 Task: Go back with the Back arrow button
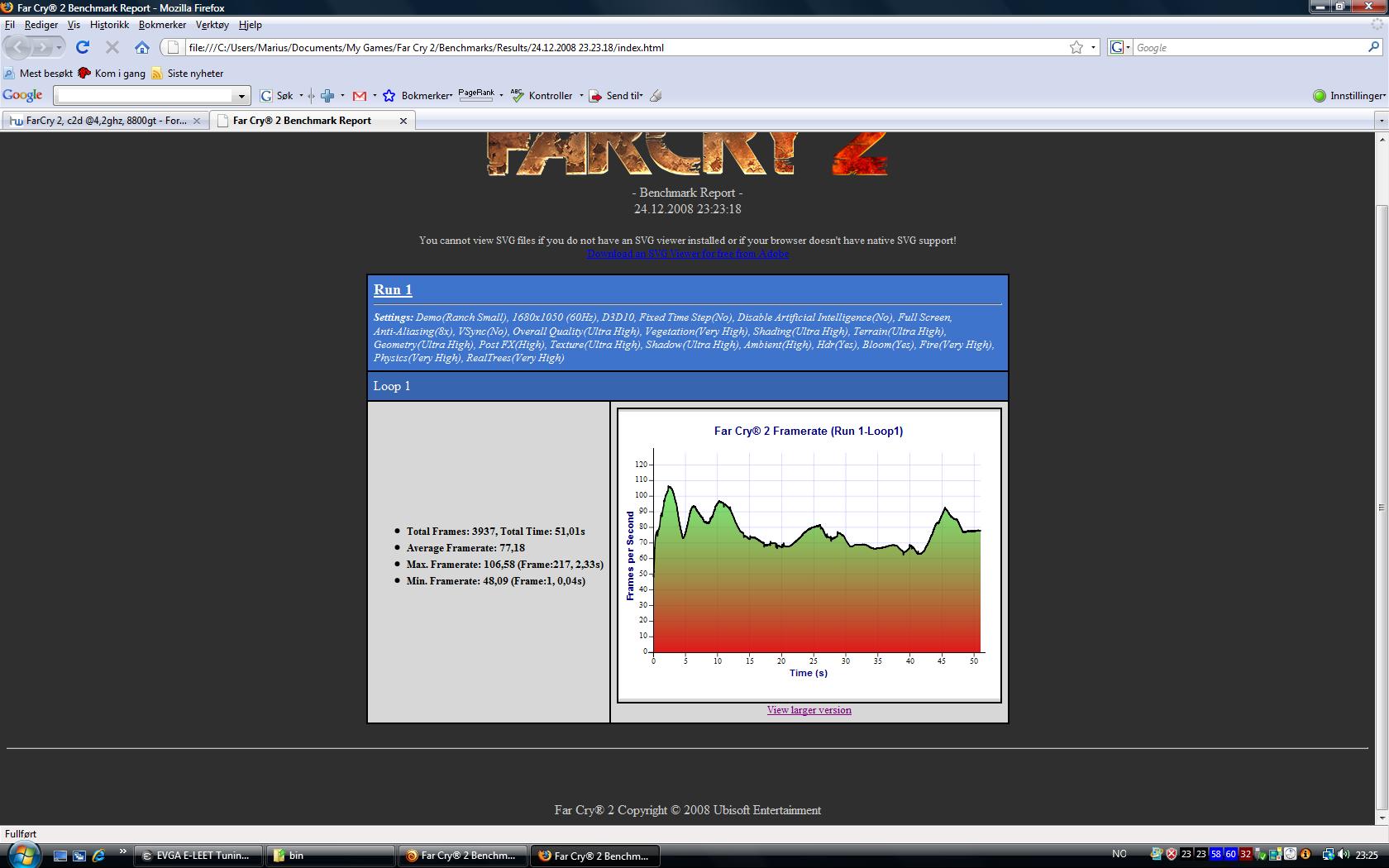[x=19, y=47]
